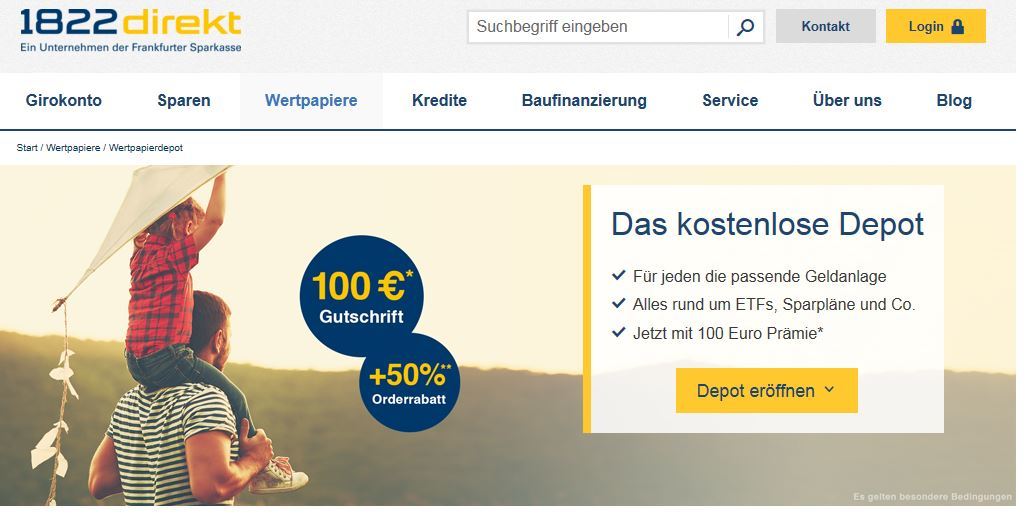Open the Blog navigation item

click(x=954, y=100)
